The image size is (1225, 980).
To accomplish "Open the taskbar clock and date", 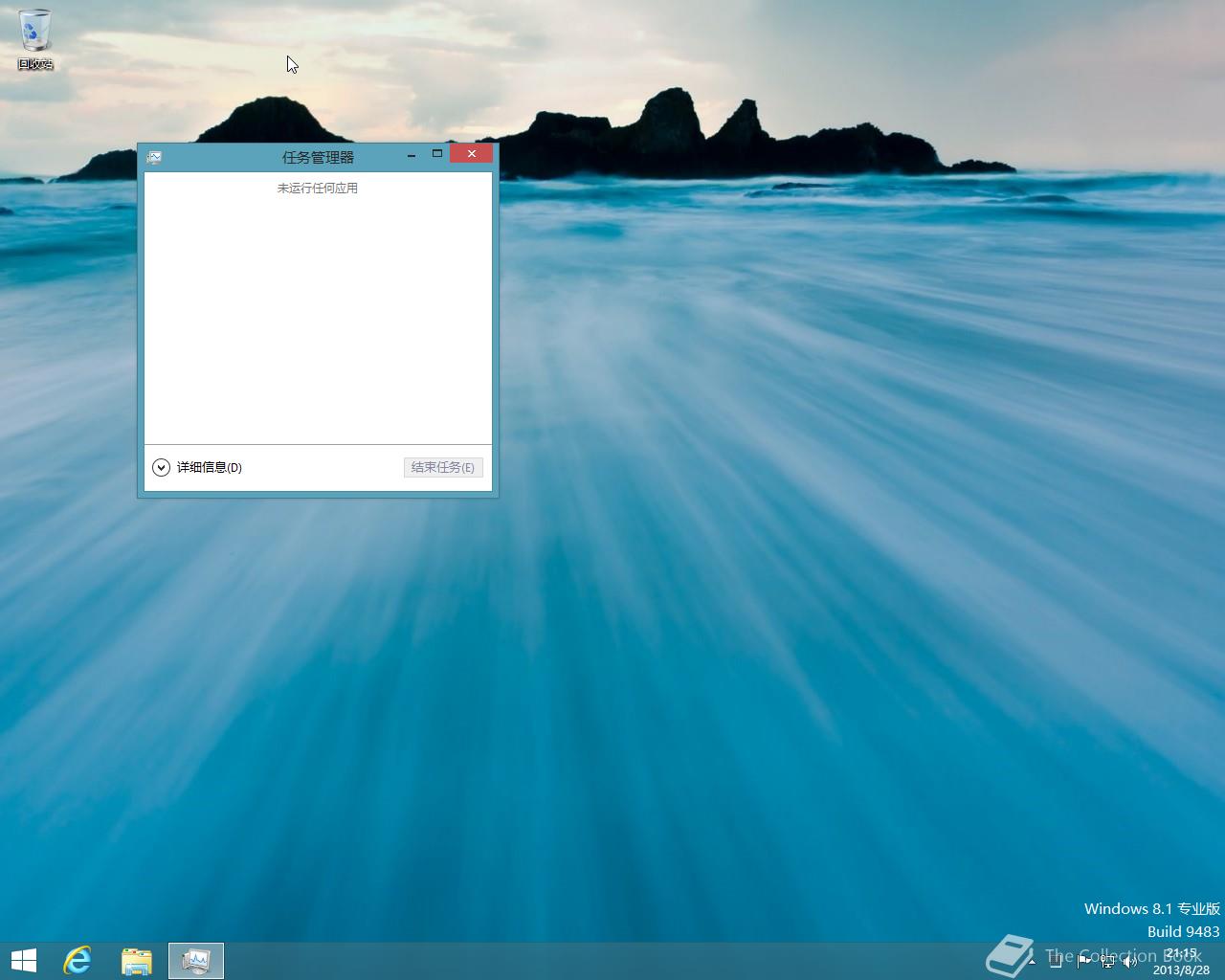I will point(1181,962).
